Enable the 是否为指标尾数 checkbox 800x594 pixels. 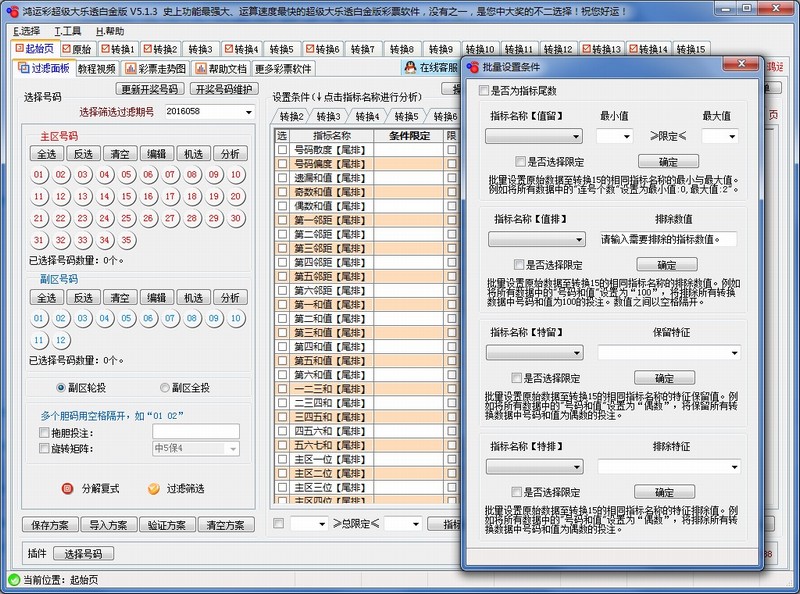click(481, 89)
